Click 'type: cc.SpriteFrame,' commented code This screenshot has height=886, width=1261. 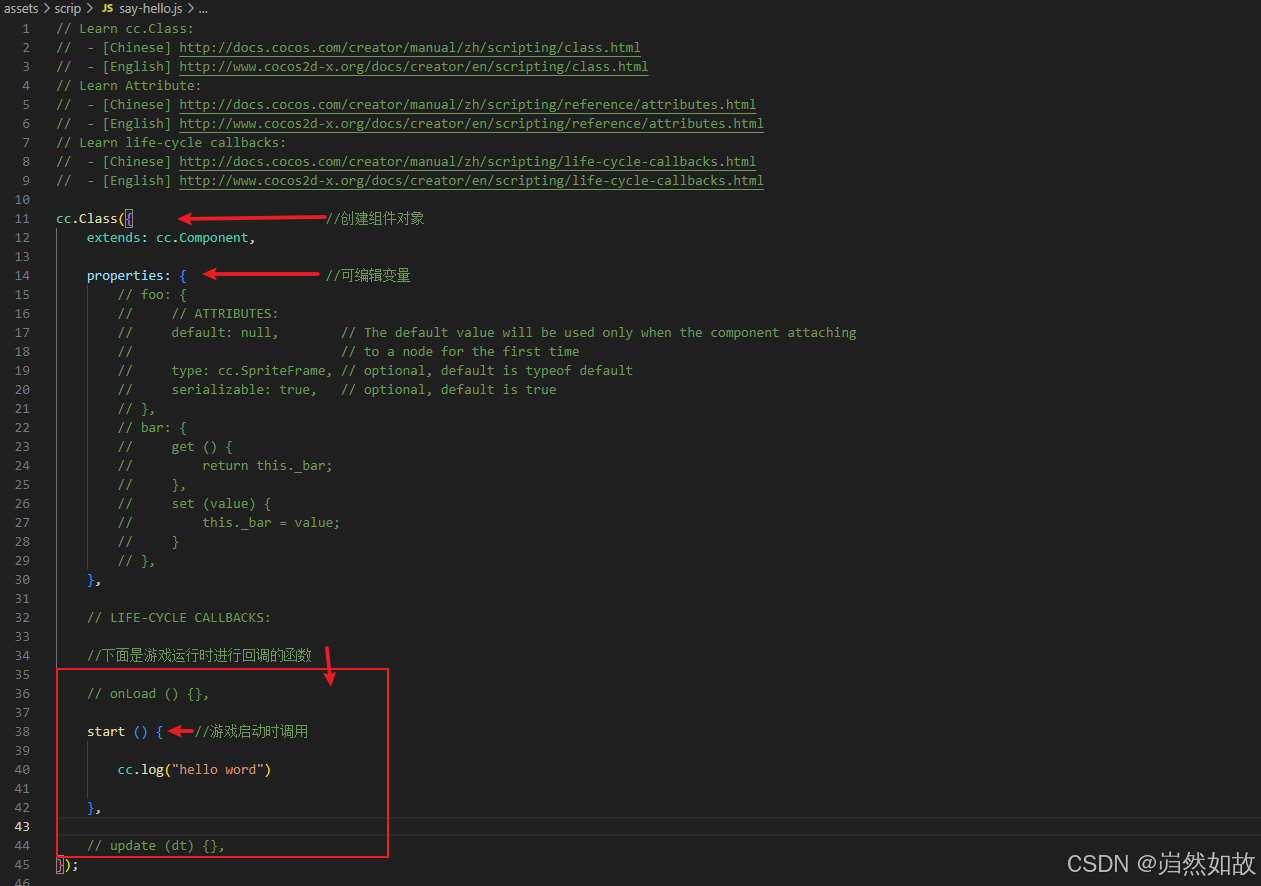point(252,370)
